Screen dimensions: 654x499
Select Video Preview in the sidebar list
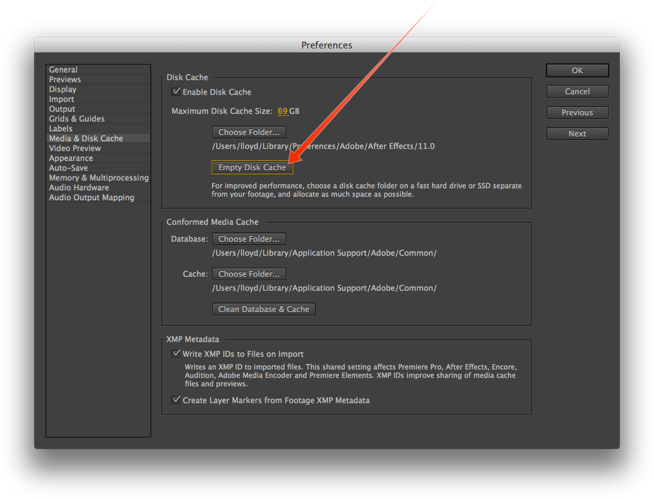click(x=75, y=148)
